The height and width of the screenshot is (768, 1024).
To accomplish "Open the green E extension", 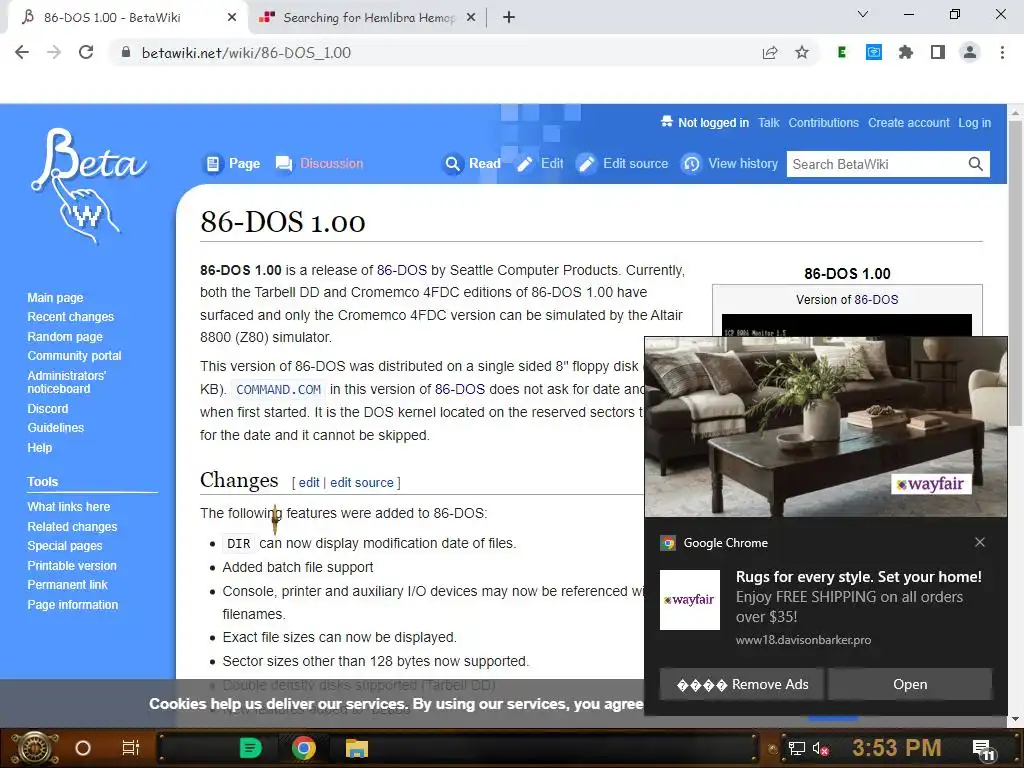I will click(x=842, y=52).
